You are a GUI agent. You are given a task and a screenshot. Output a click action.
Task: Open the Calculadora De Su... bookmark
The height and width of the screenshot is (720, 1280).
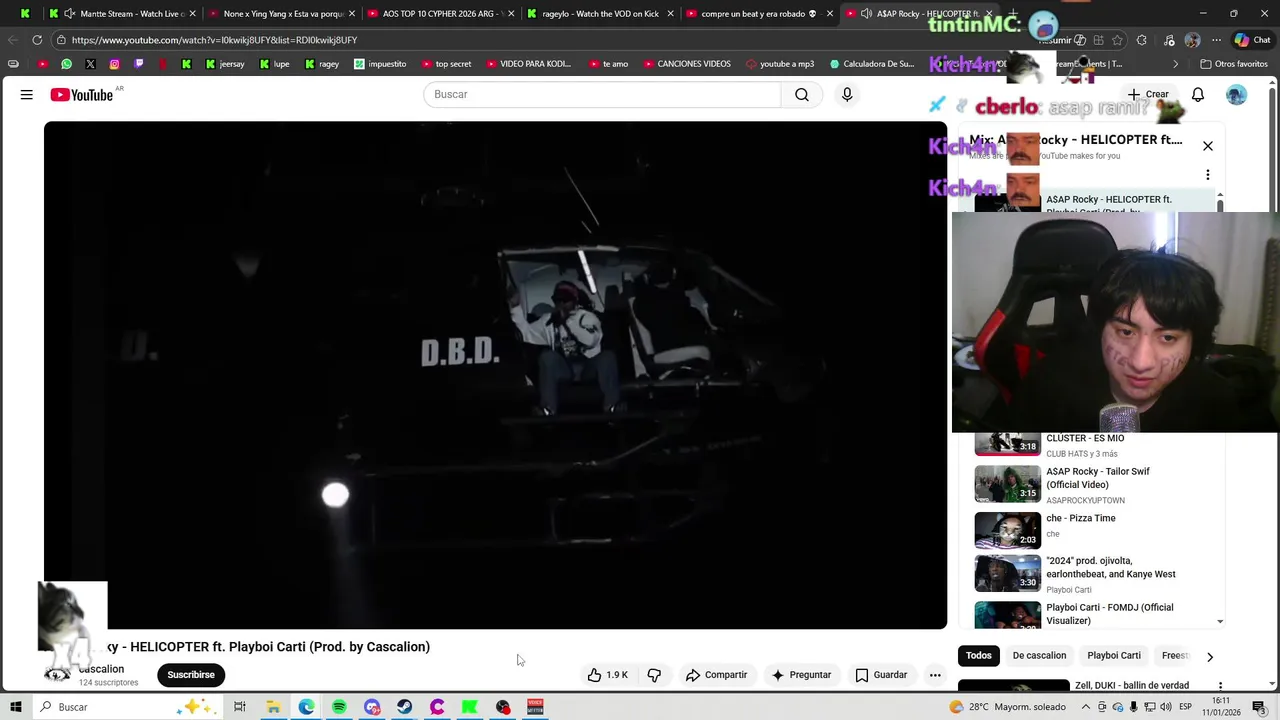871,64
